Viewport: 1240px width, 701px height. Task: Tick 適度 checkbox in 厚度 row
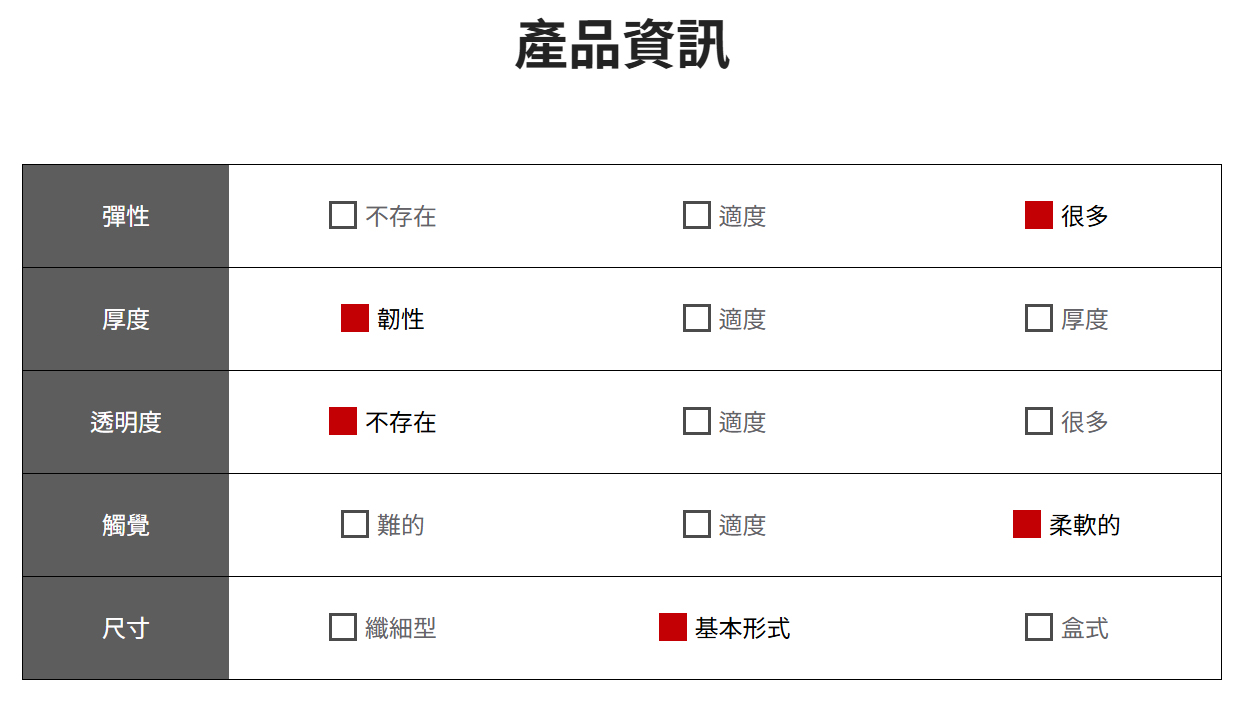tap(697, 318)
